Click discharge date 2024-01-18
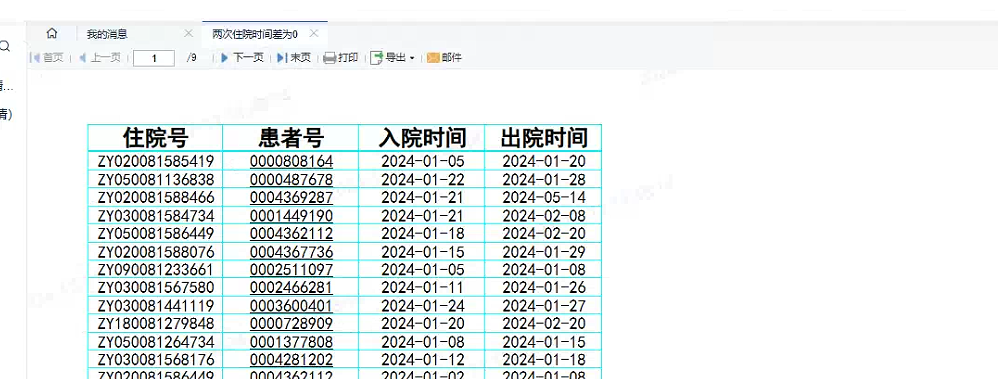Image resolution: width=998 pixels, height=379 pixels. [x=544, y=360]
